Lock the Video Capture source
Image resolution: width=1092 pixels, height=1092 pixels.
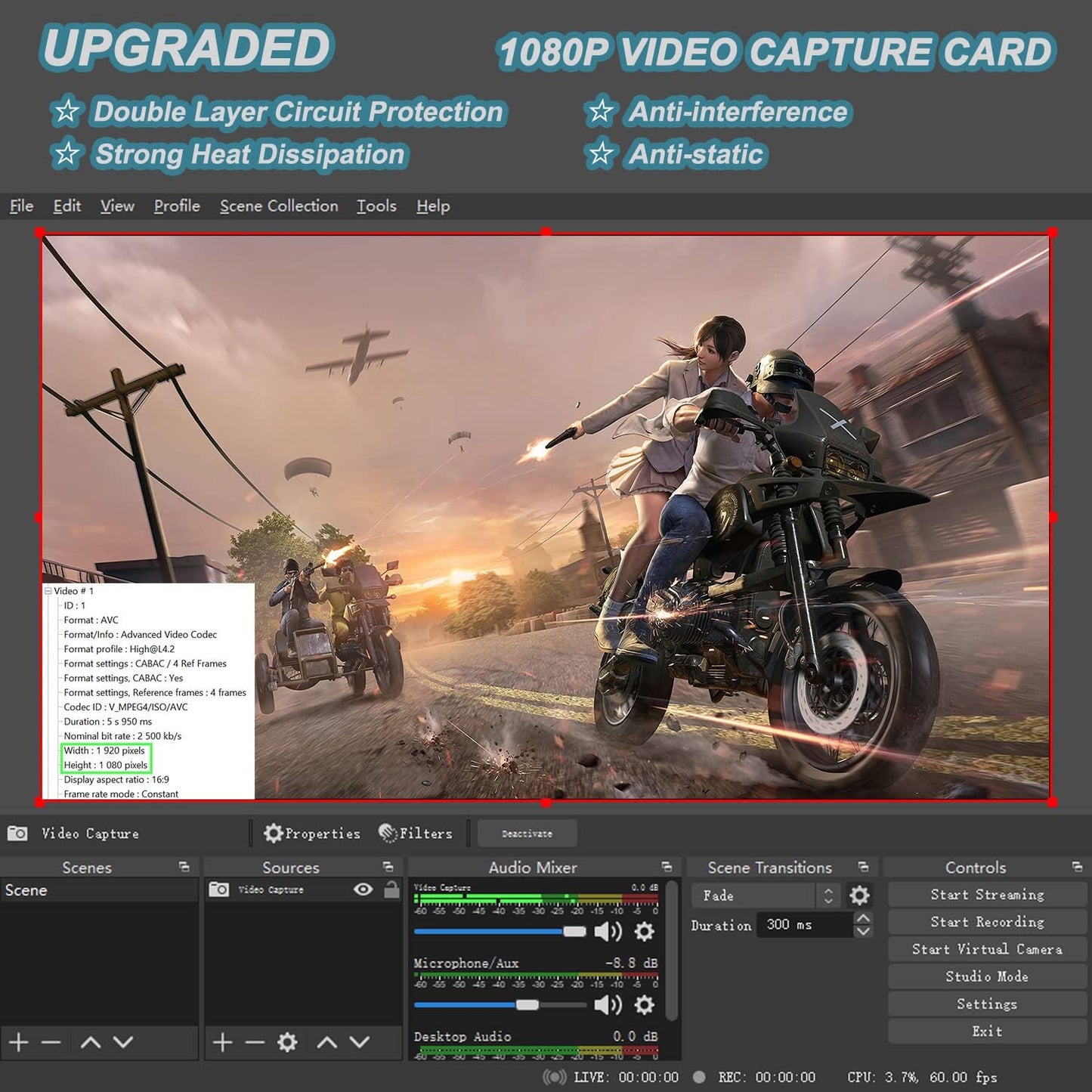[x=391, y=890]
